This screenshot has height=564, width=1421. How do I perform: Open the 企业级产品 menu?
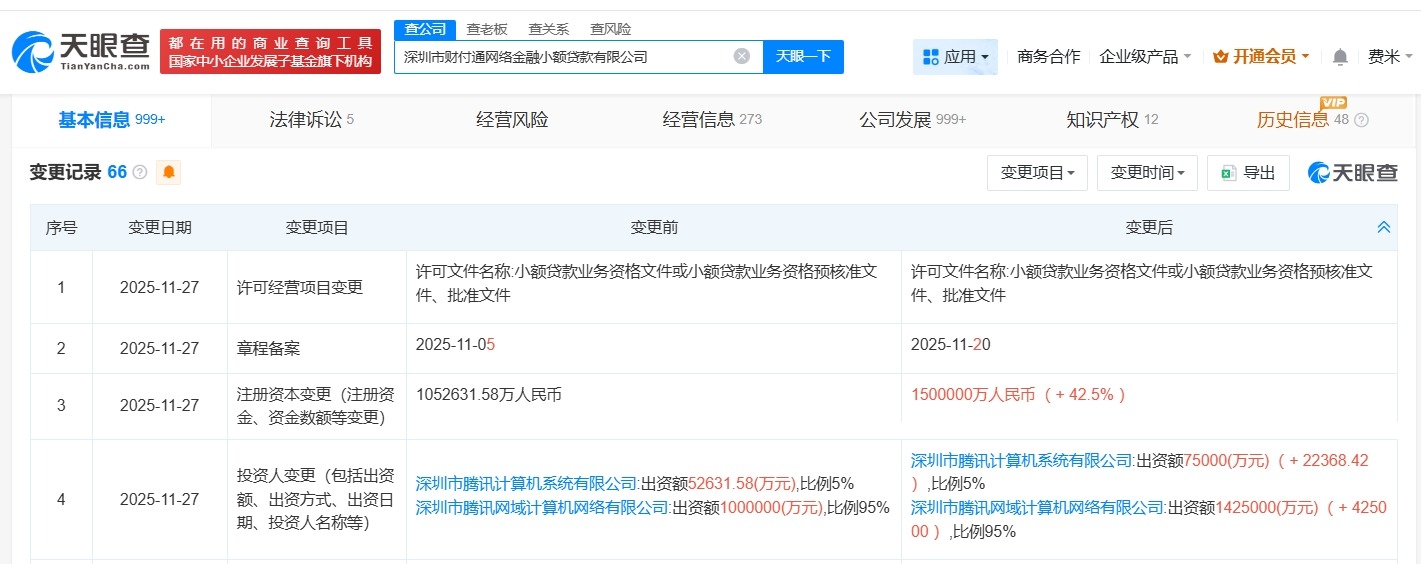click(1145, 57)
